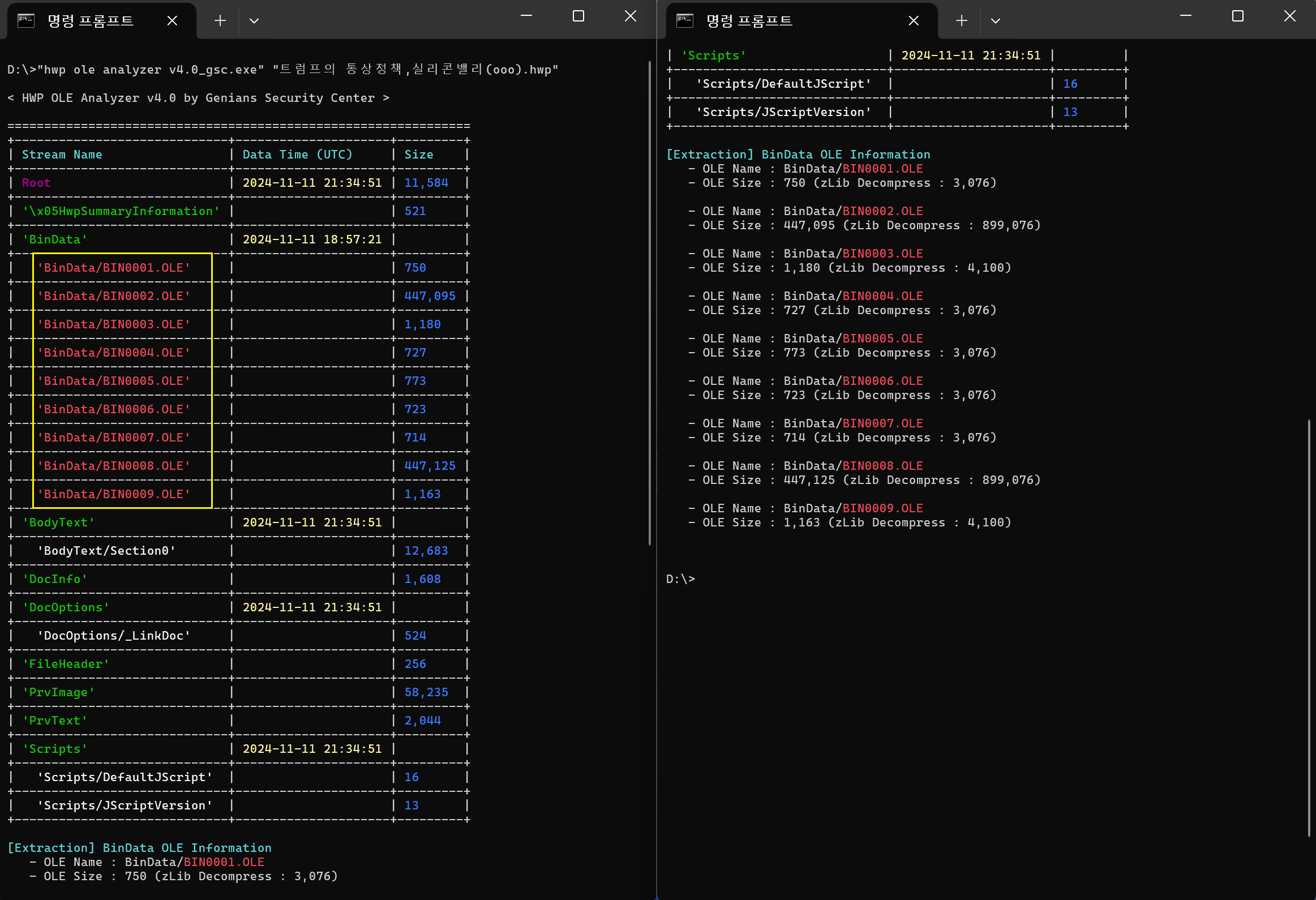Open the right terminal's profile dropdown arrow
The image size is (1316, 900).
click(x=996, y=21)
